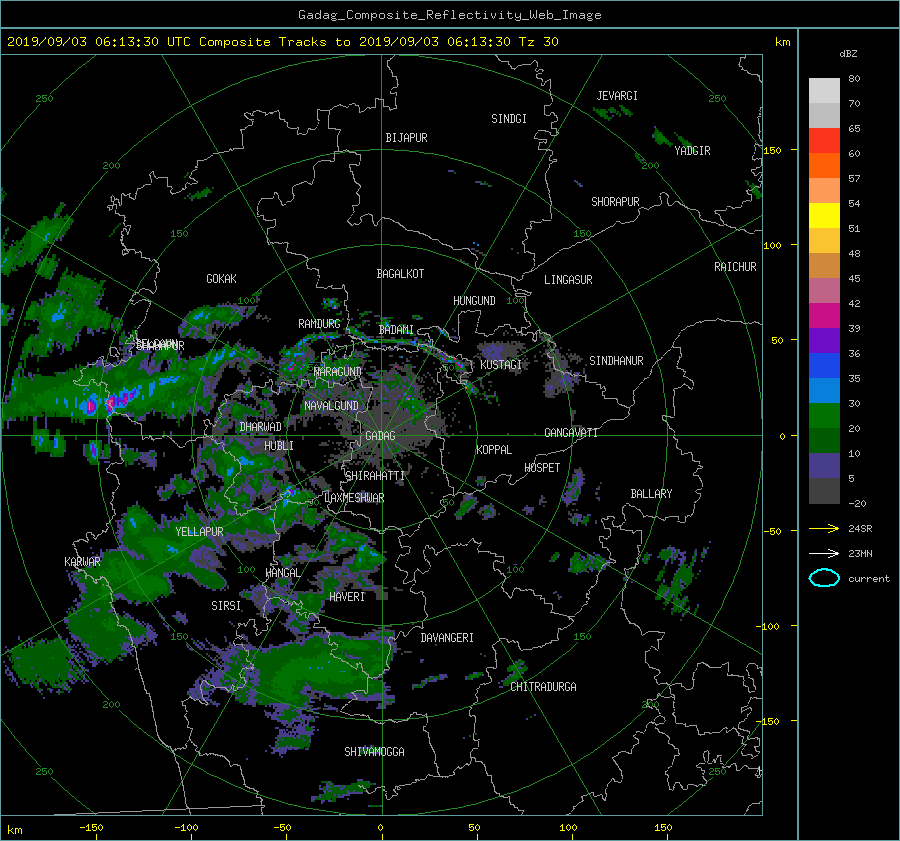Click the KARWAR city label

click(x=82, y=562)
